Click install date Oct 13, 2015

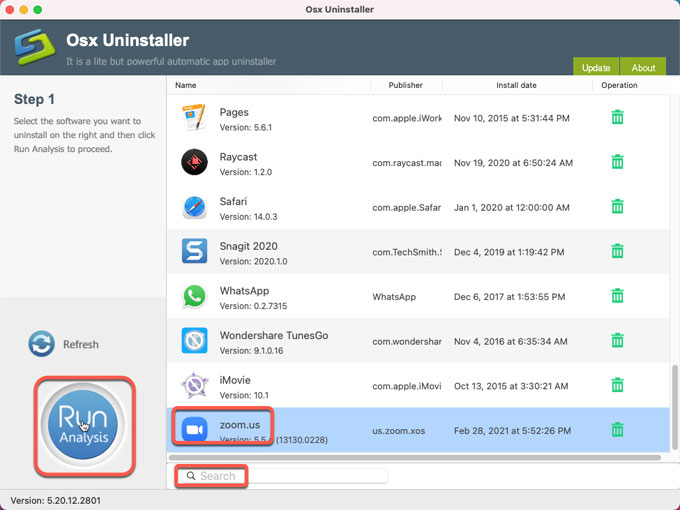pyautogui.click(x=511, y=386)
